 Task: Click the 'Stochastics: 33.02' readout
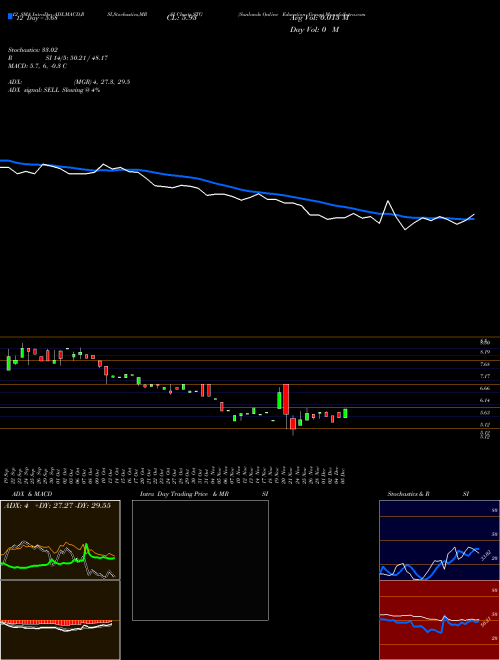(x=33, y=50)
